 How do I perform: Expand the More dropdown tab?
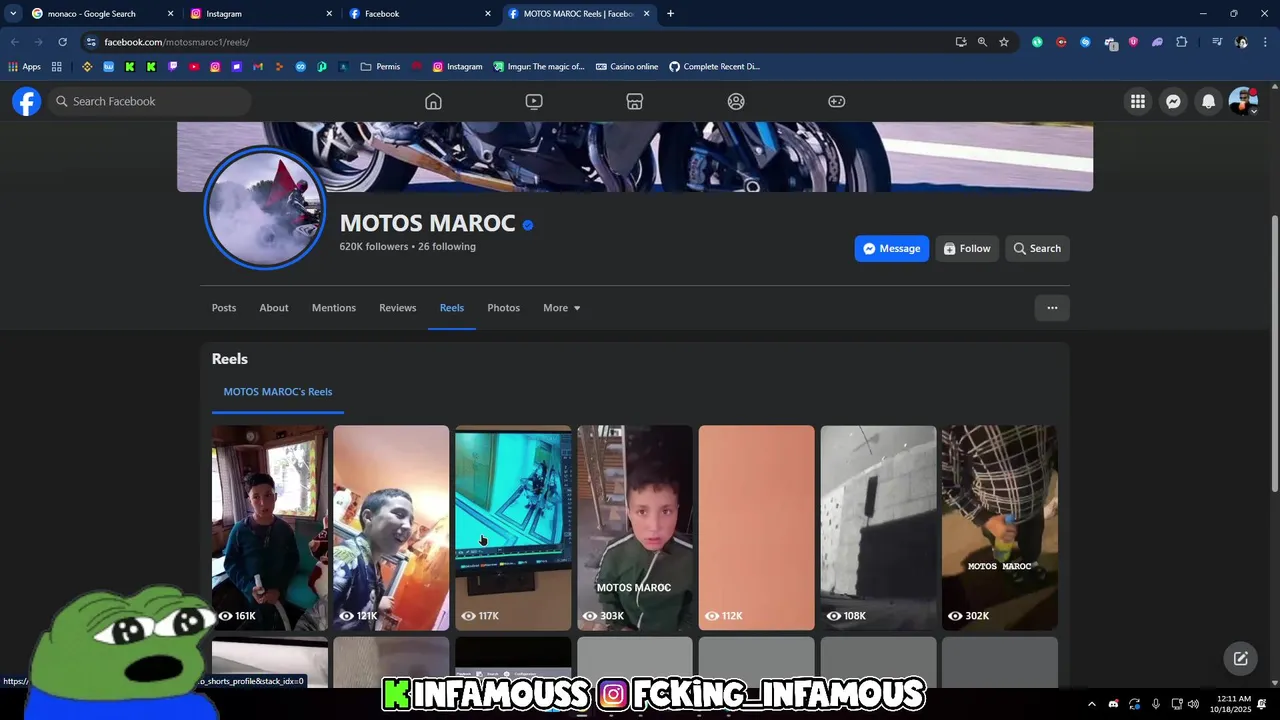tap(562, 308)
